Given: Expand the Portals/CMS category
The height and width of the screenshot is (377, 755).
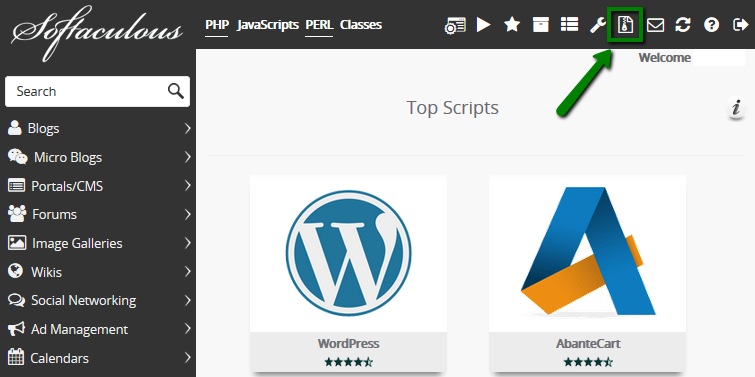Looking at the screenshot, I should pos(98,186).
